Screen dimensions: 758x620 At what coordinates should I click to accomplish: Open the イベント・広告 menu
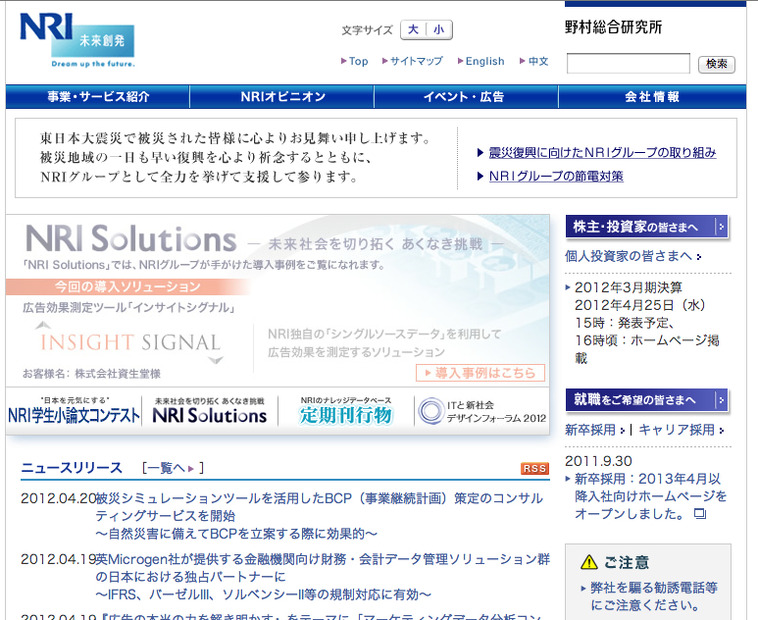466,97
